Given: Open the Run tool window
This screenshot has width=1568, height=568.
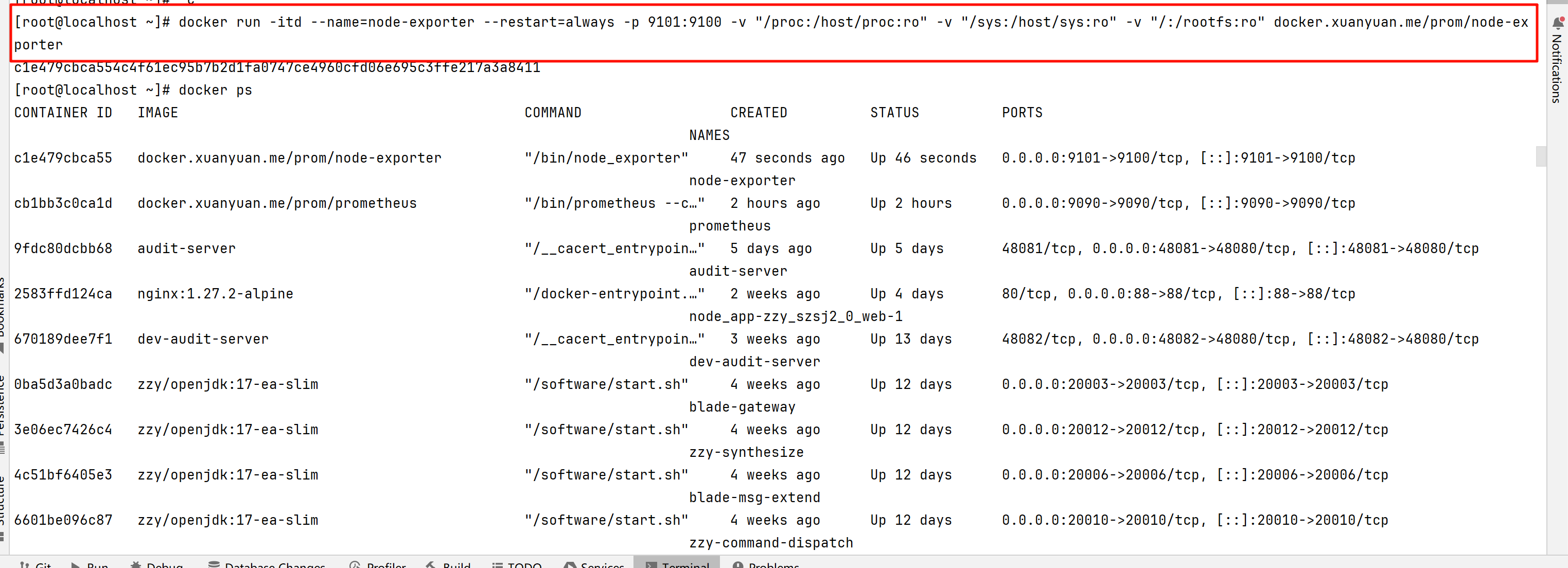Looking at the screenshot, I should (90, 564).
